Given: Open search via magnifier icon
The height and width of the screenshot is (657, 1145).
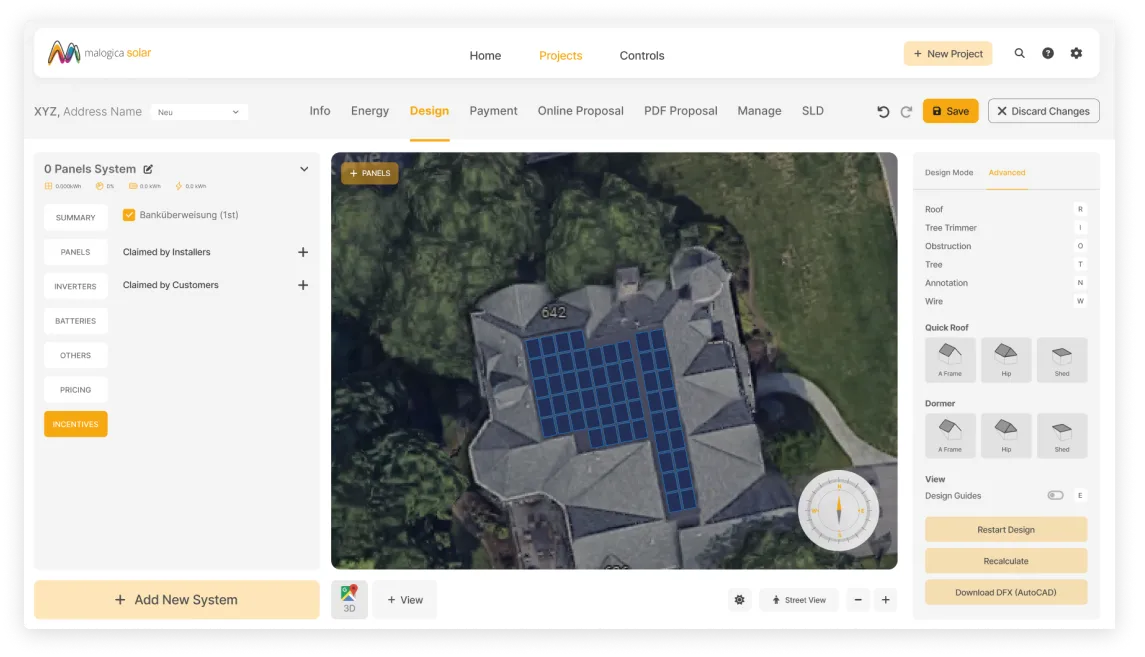Looking at the screenshot, I should point(1019,54).
